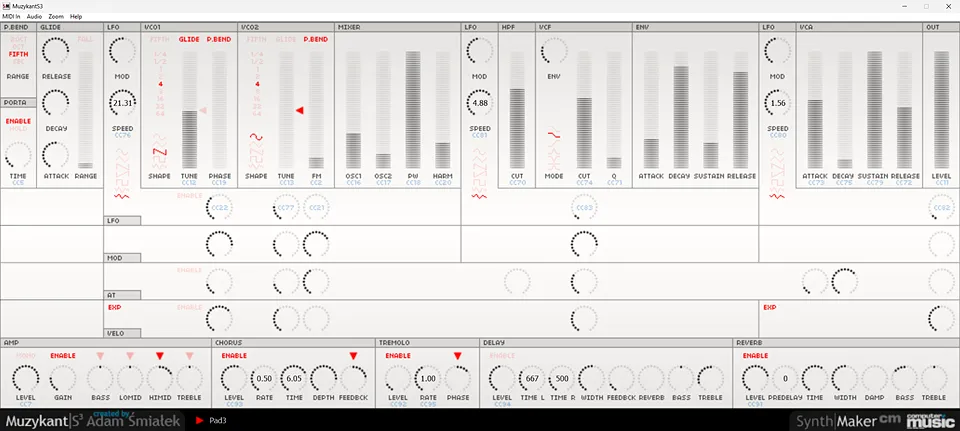The image size is (960, 431).
Task: Click the VCF ENV amount knob
Action: click(x=553, y=50)
